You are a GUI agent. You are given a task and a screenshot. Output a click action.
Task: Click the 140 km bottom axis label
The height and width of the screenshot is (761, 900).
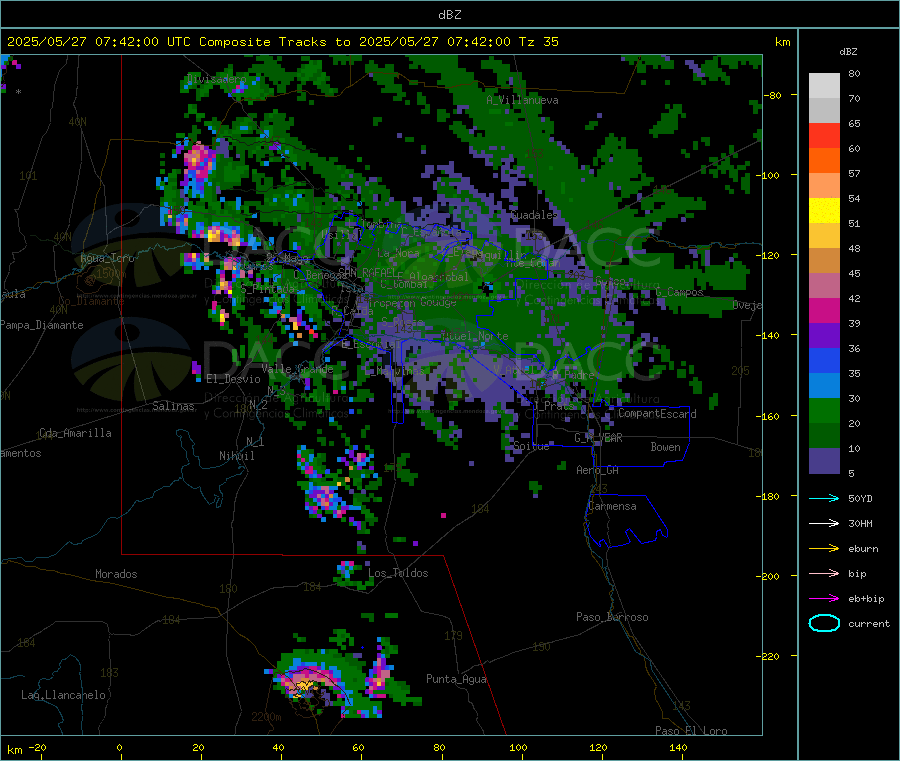point(678,747)
